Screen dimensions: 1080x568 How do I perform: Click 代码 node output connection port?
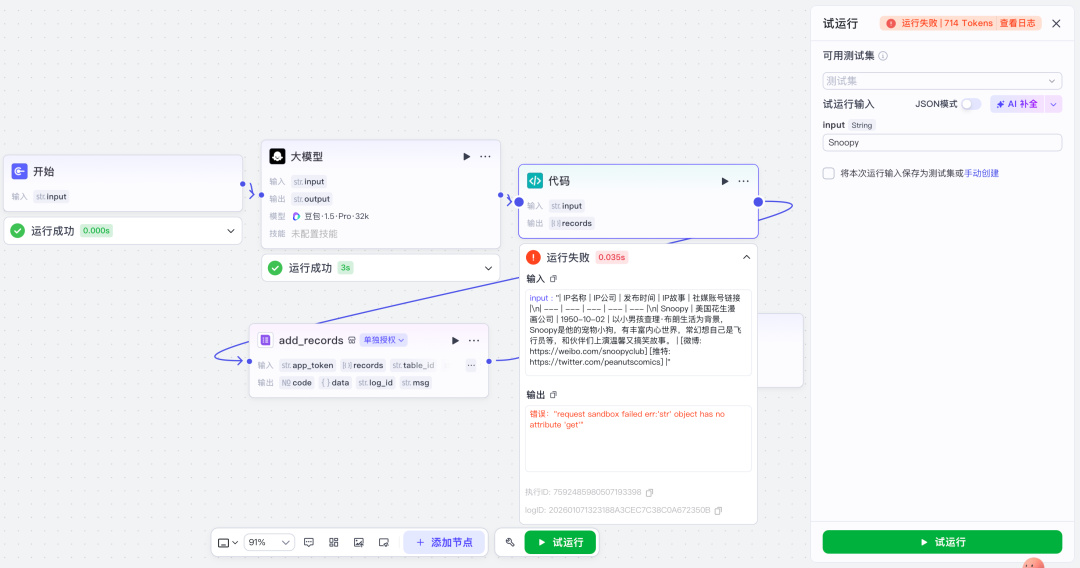(758, 202)
